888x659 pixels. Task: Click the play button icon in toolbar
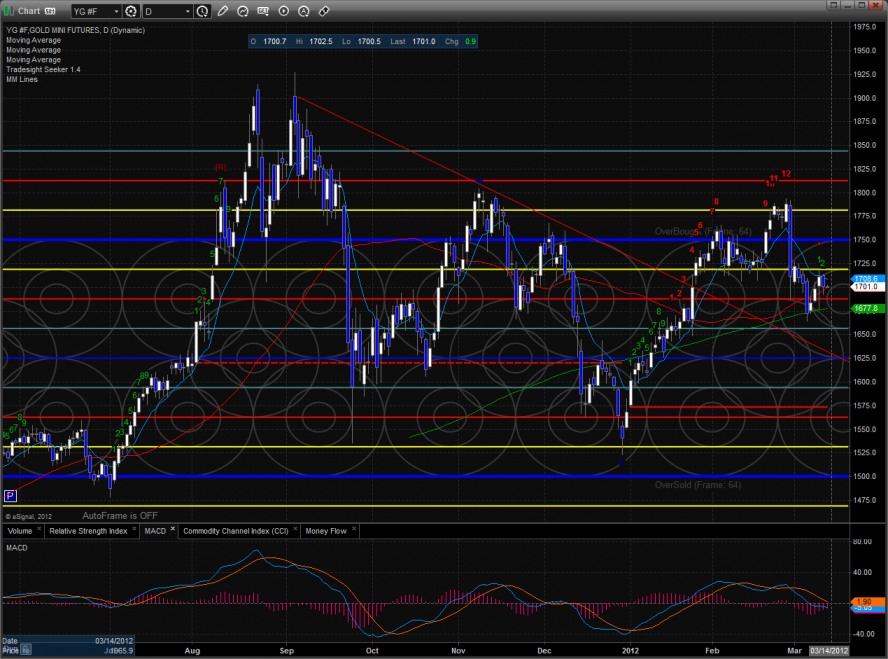(x=285, y=12)
